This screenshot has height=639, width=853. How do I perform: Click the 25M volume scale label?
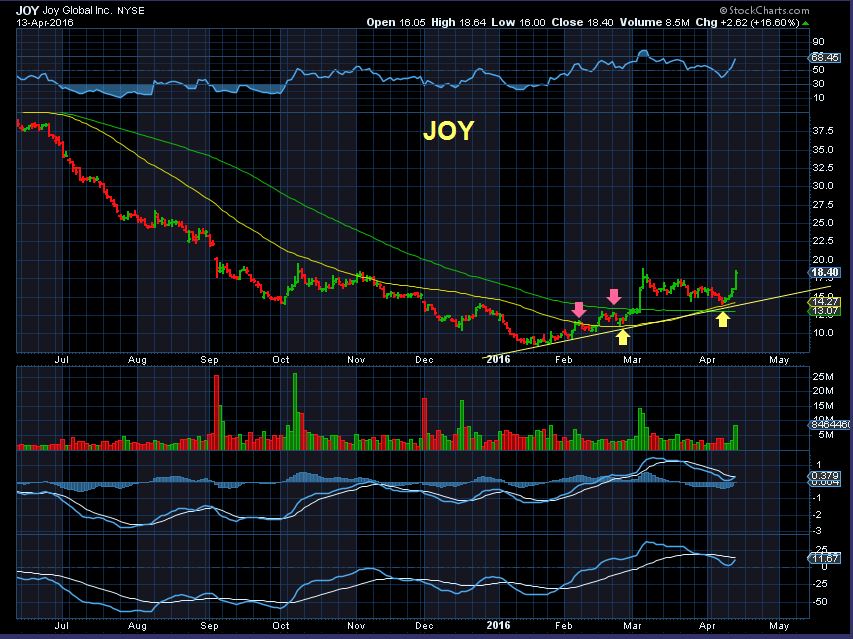click(x=823, y=376)
